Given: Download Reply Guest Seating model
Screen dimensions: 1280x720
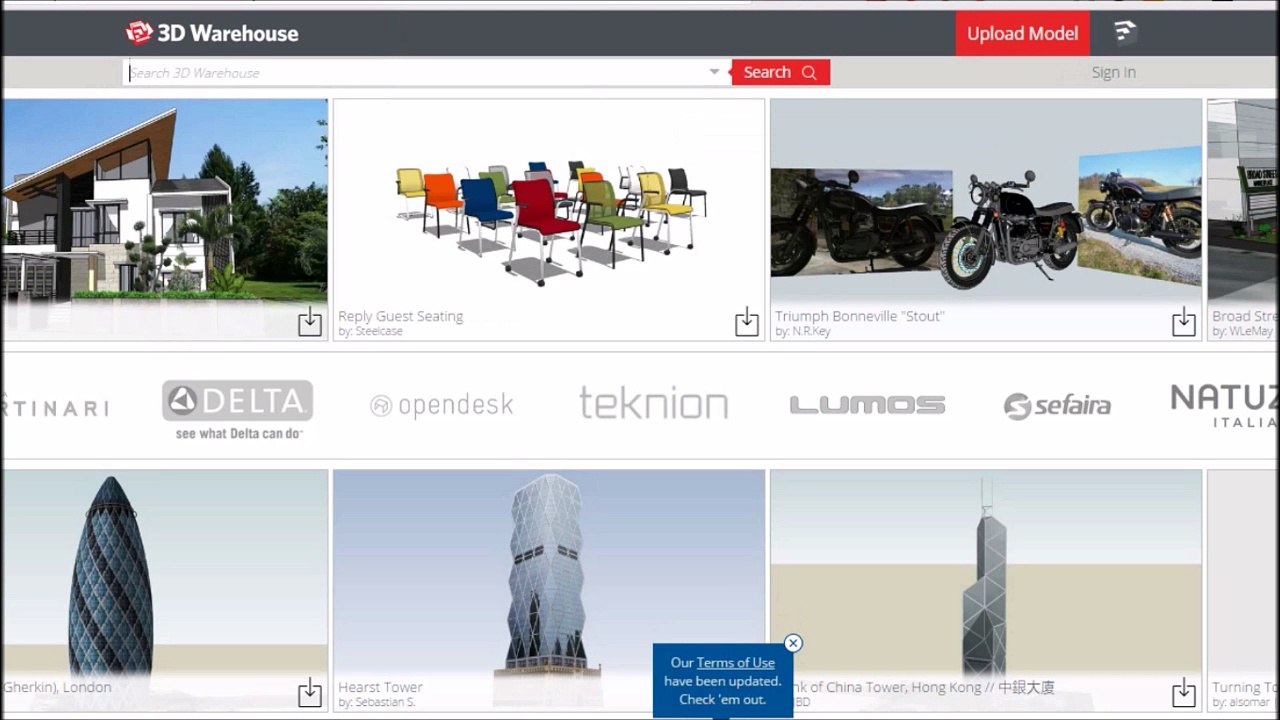Looking at the screenshot, I should click(747, 322).
